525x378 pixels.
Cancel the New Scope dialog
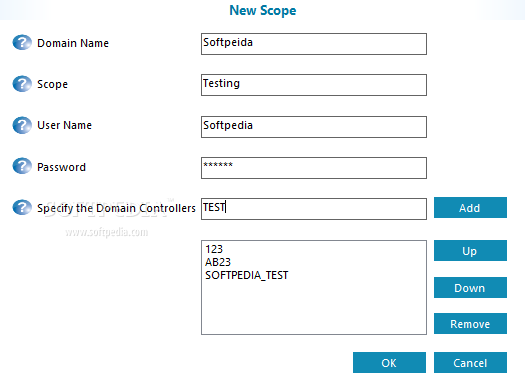[470, 363]
